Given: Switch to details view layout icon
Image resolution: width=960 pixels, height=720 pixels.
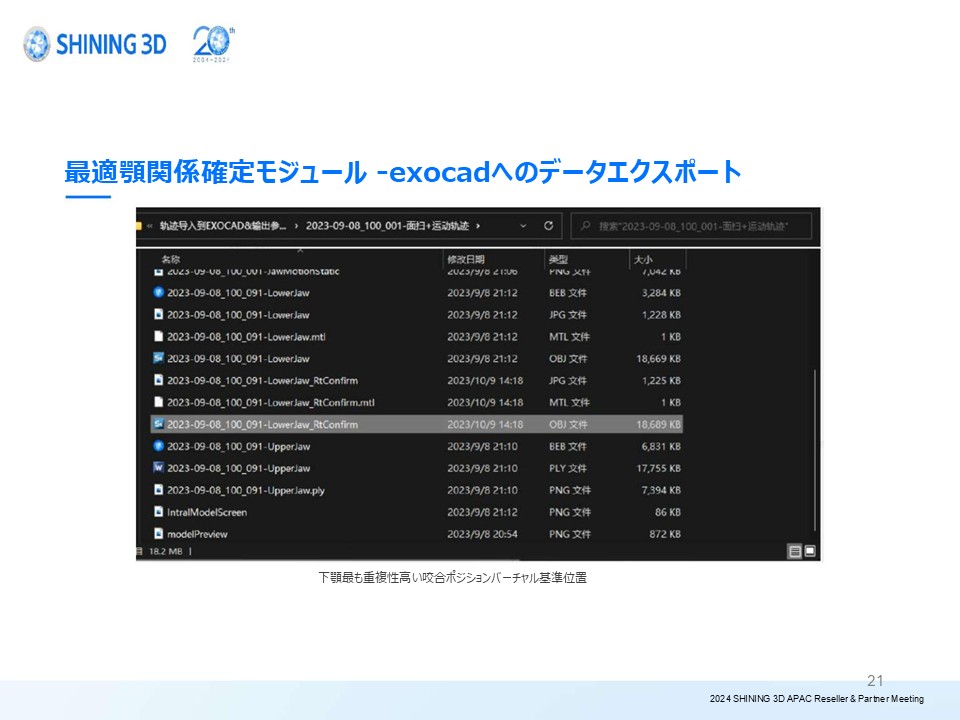Looking at the screenshot, I should pos(795,551).
